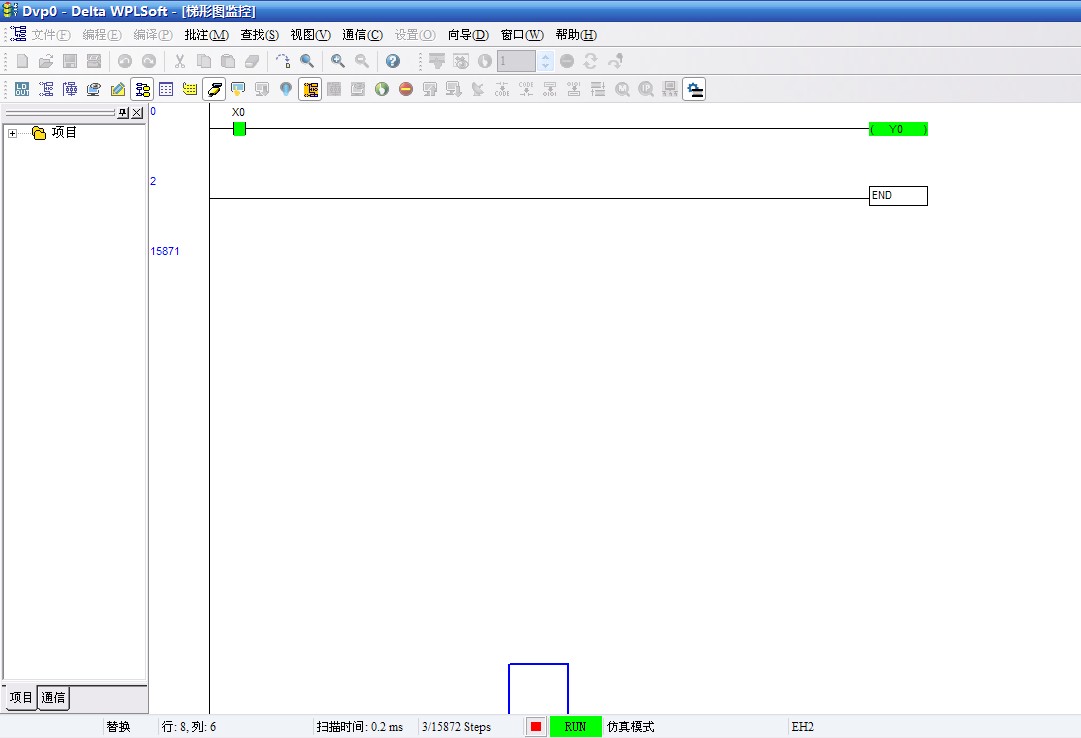Open the 视图(V) menu
This screenshot has width=1081, height=738.
(310, 34)
